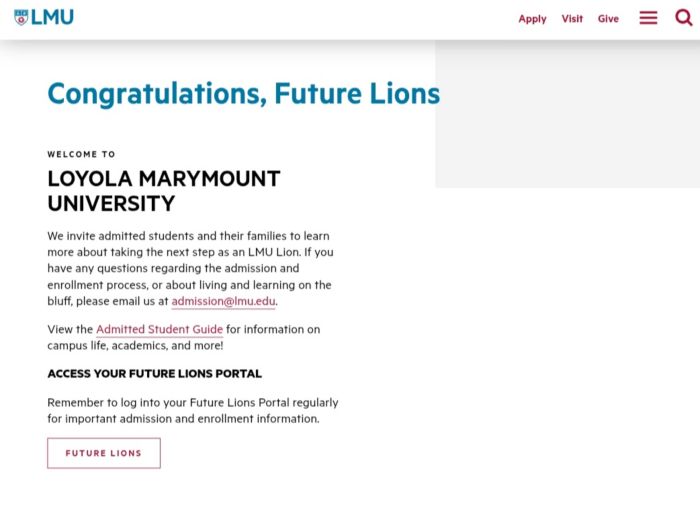Email admission@lmu.edu via the link

point(223,301)
